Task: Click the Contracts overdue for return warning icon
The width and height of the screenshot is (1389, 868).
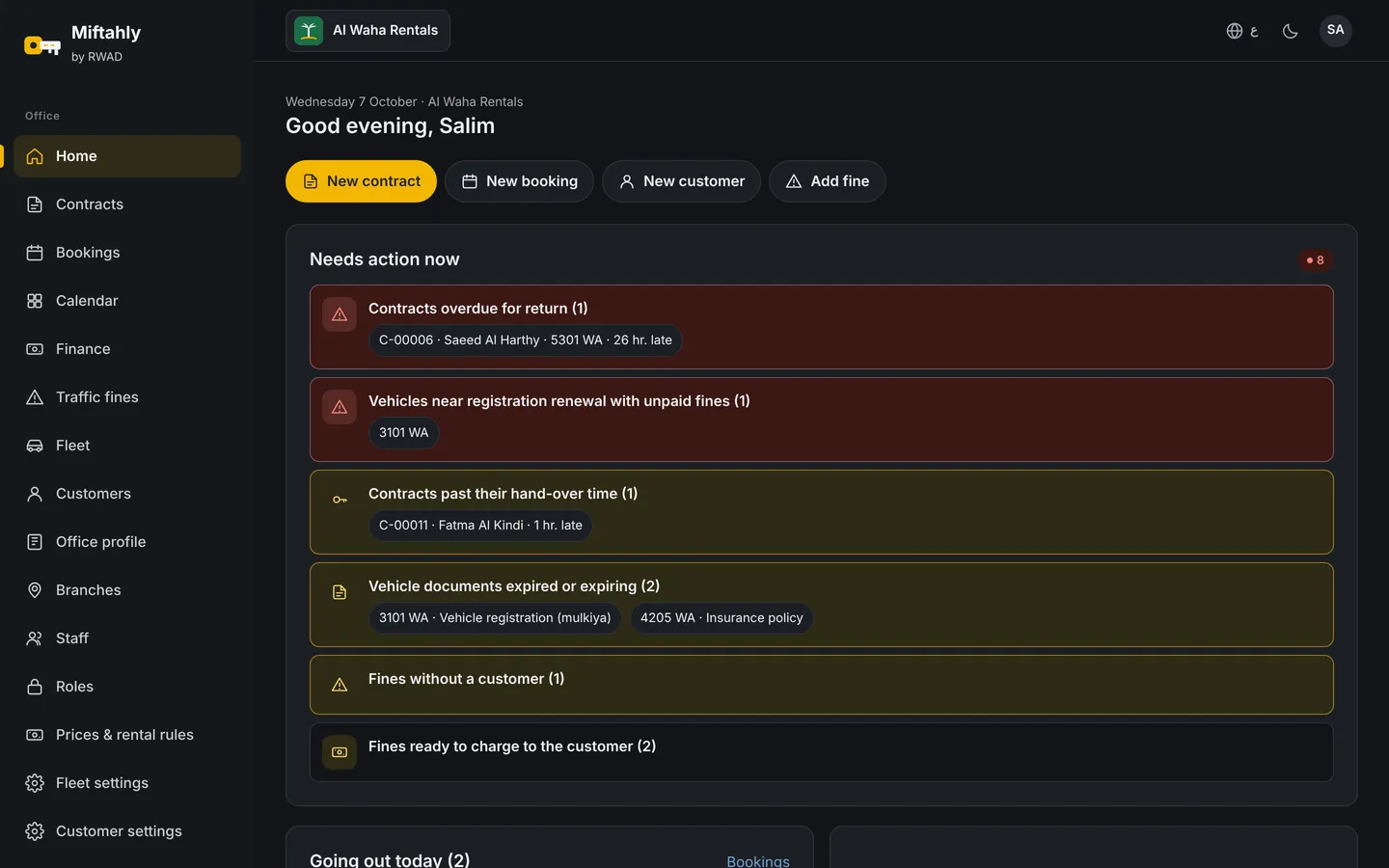Action: [x=340, y=314]
